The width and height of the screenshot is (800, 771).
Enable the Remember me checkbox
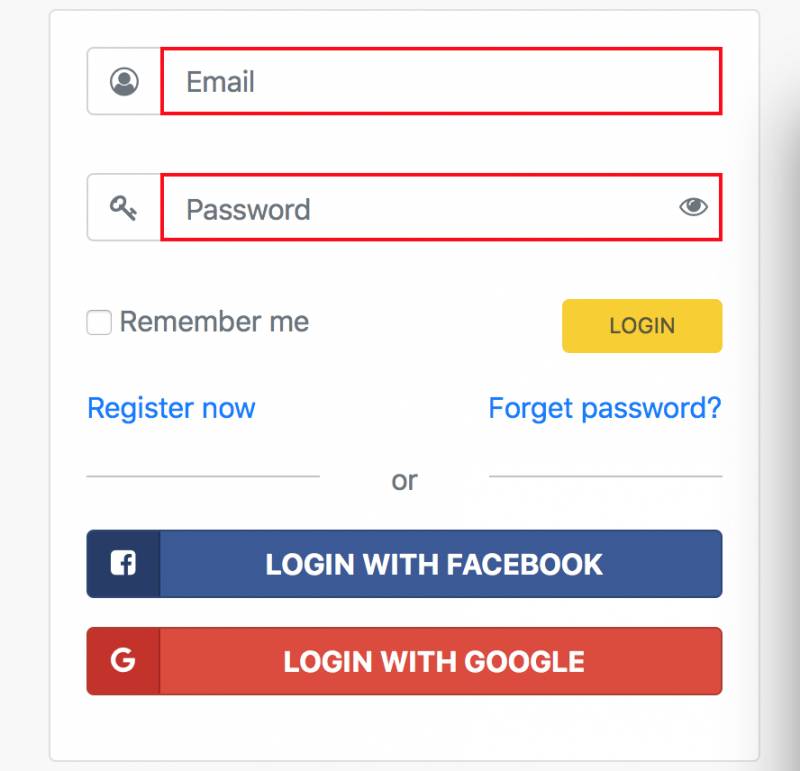point(99,323)
